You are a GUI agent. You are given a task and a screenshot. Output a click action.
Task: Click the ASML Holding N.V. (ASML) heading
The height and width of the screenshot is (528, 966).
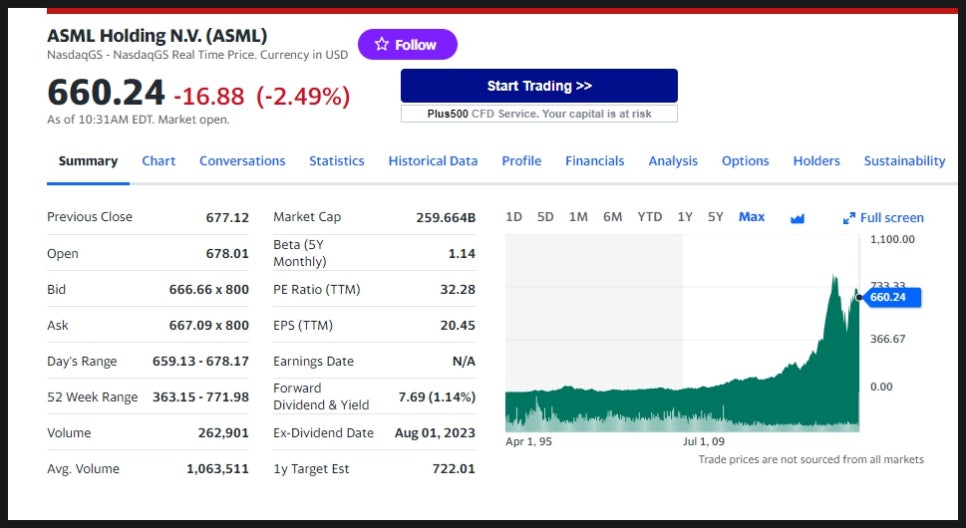pos(157,36)
